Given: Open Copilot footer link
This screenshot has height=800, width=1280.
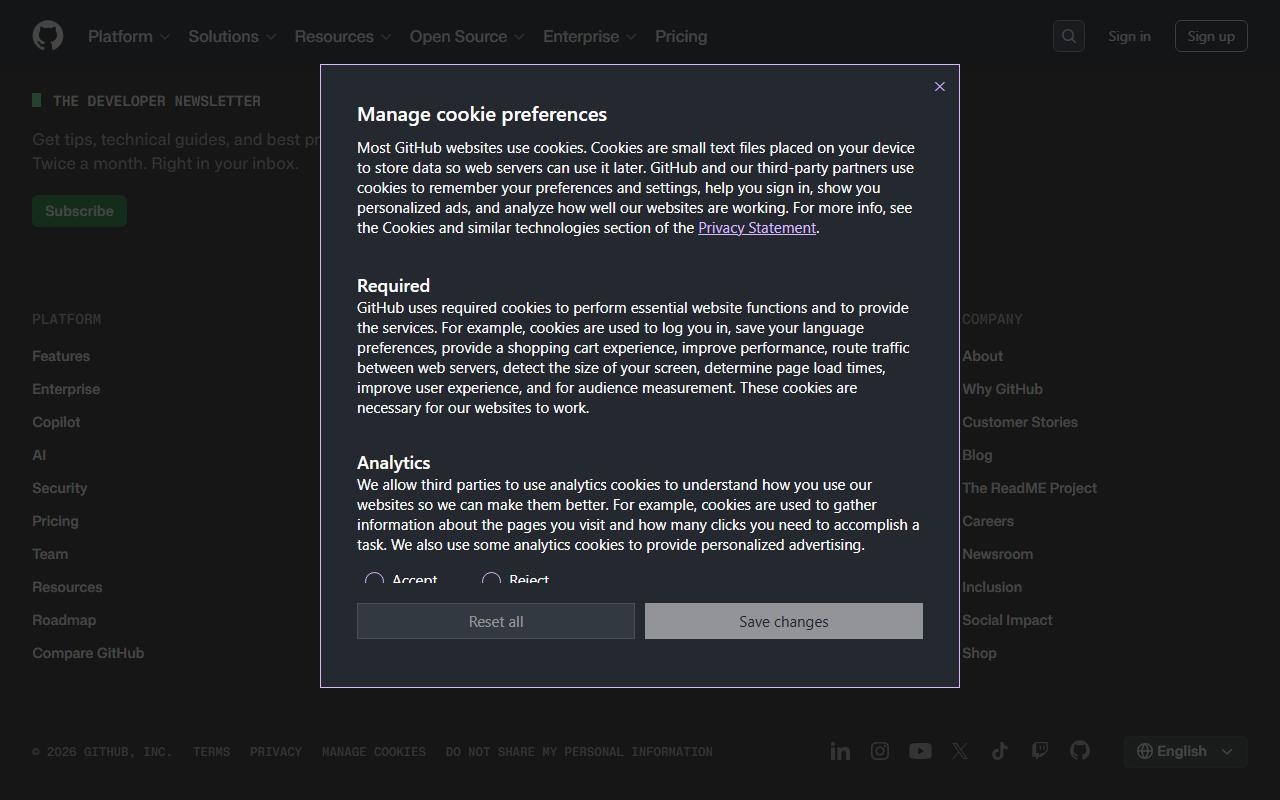Looking at the screenshot, I should 56,422.
